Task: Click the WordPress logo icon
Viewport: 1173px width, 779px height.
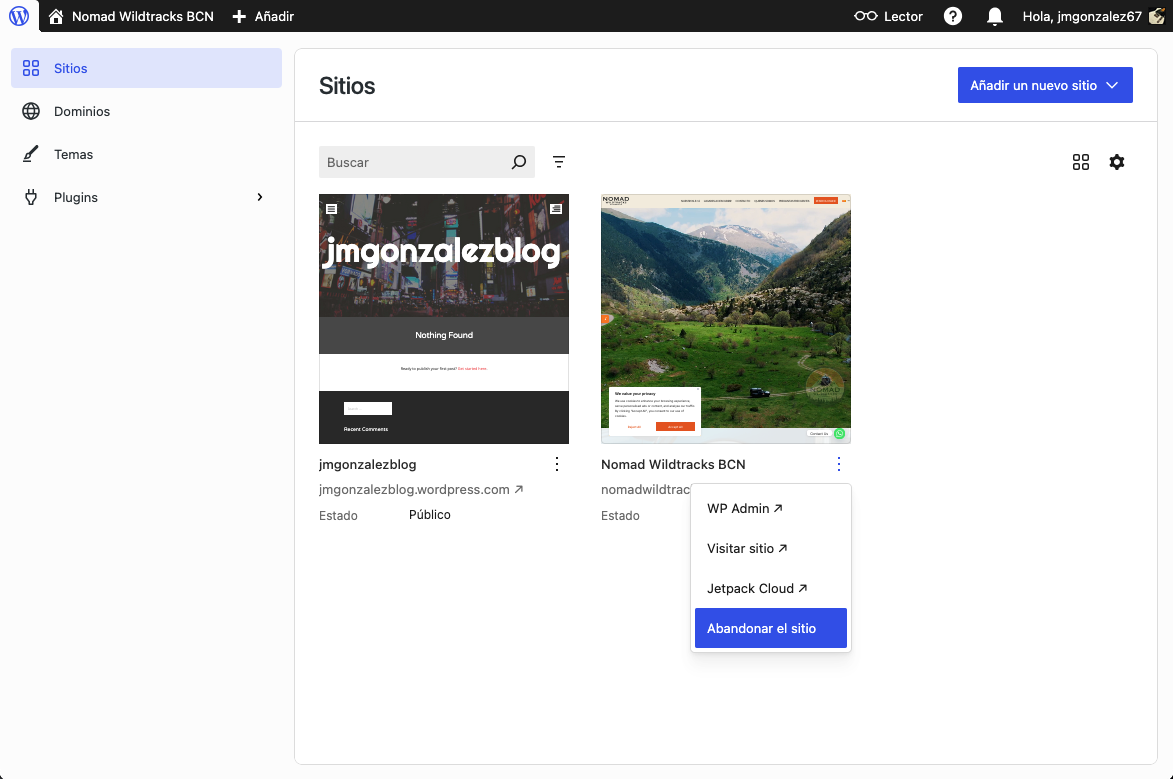Action: point(19,16)
